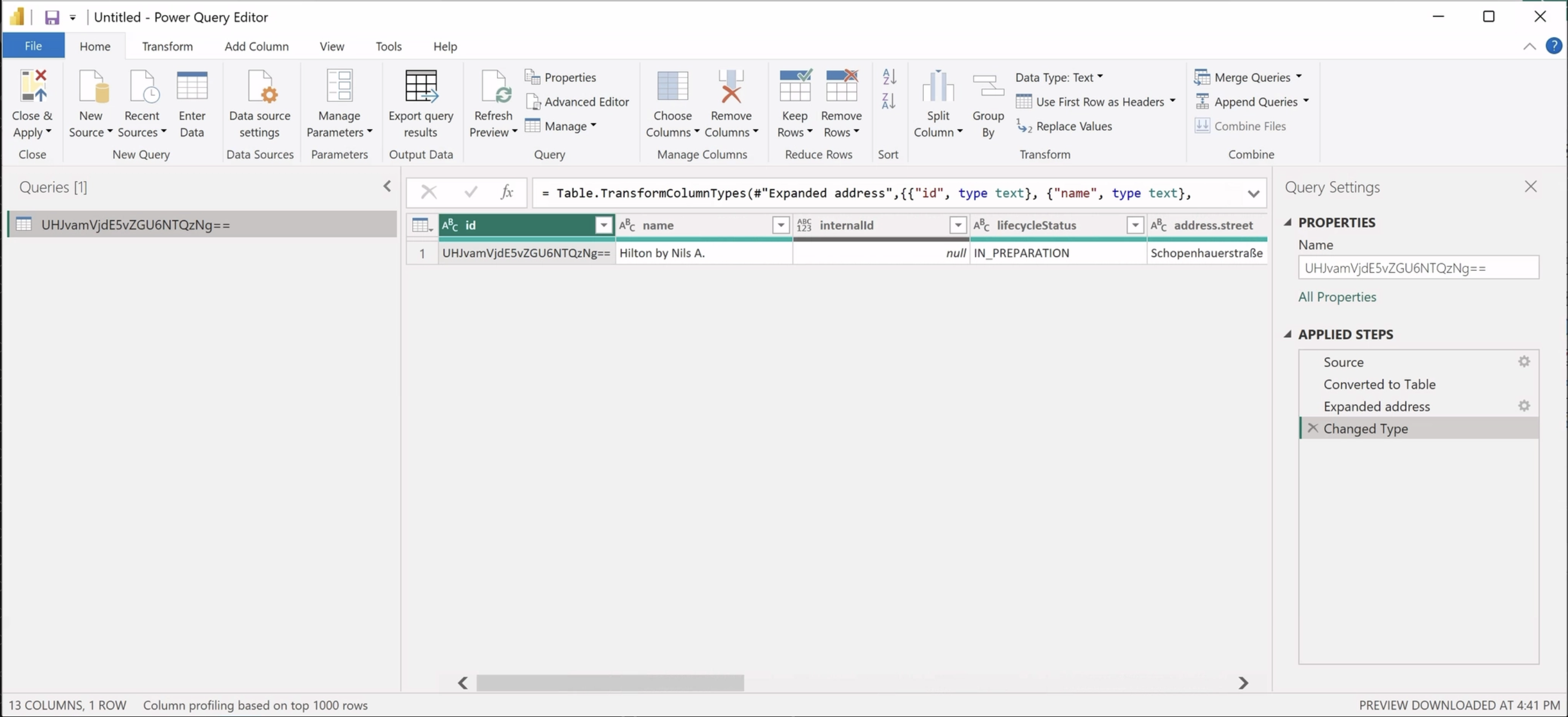Screen dimensions: 1568x717
Task: Click the Export query results icon
Action: click(421, 86)
